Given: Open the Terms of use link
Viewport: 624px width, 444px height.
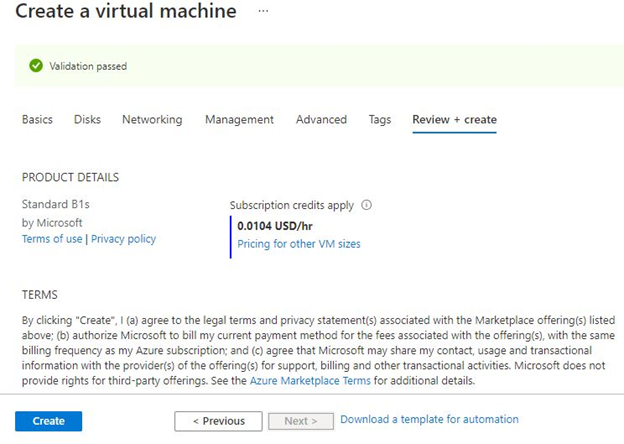Looking at the screenshot, I should 52,239.
